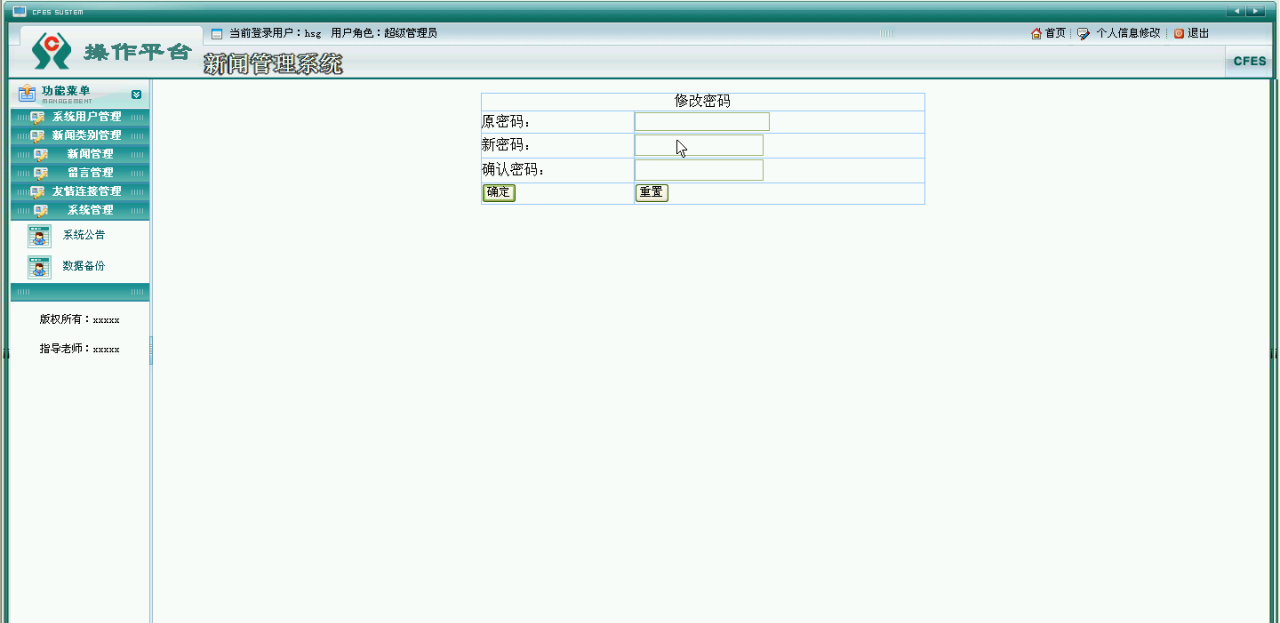Open 个人信息修改 in the top bar
The height and width of the screenshot is (623, 1280).
[1128, 33]
